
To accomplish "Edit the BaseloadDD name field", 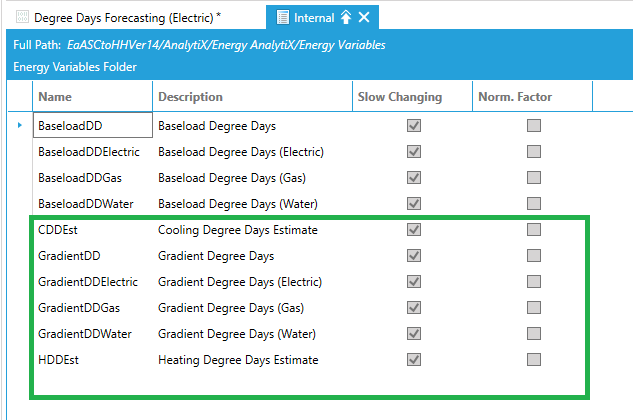I will point(92,126).
